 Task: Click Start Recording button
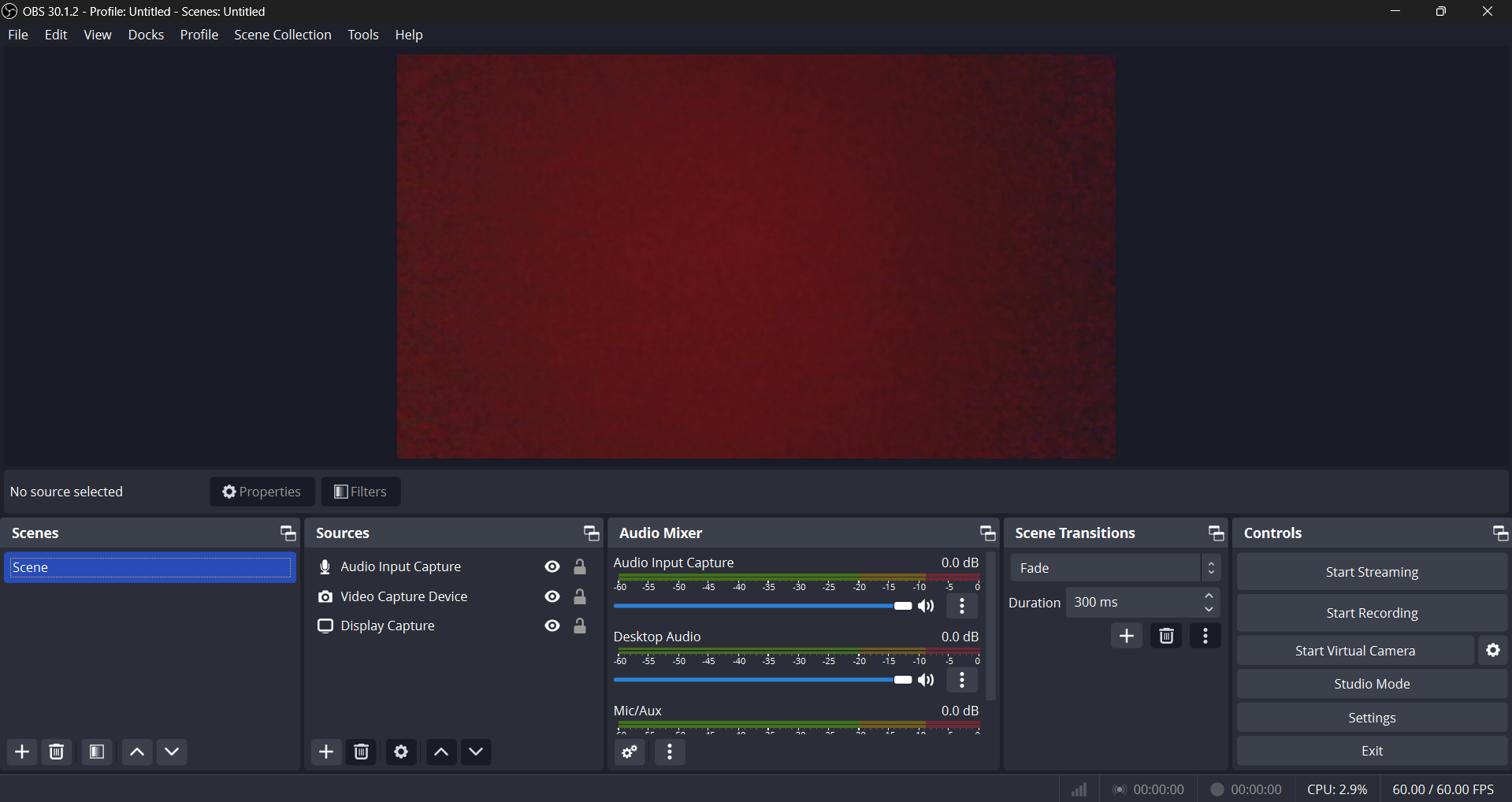pyautogui.click(x=1371, y=613)
